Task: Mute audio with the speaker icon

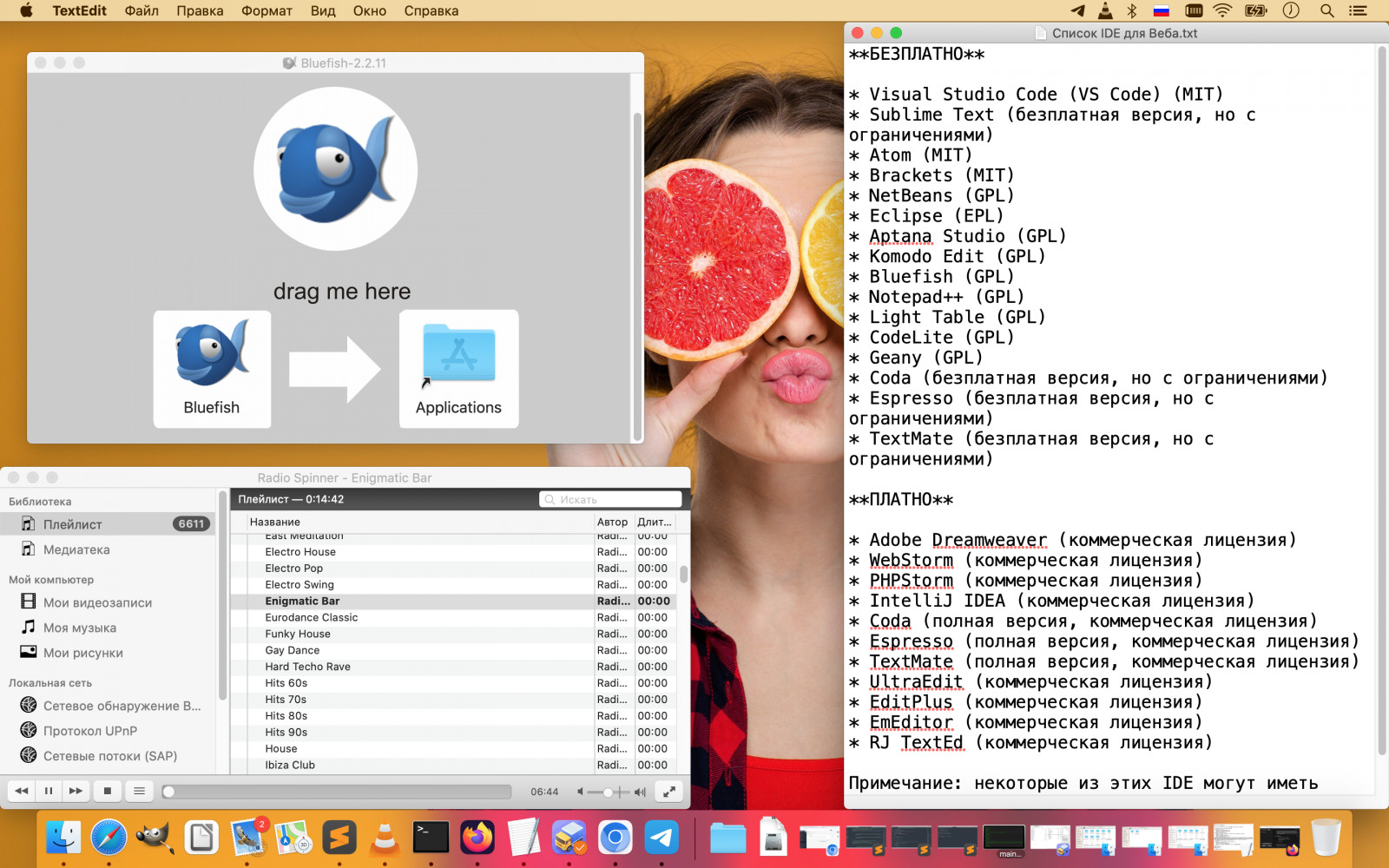Action: (580, 792)
